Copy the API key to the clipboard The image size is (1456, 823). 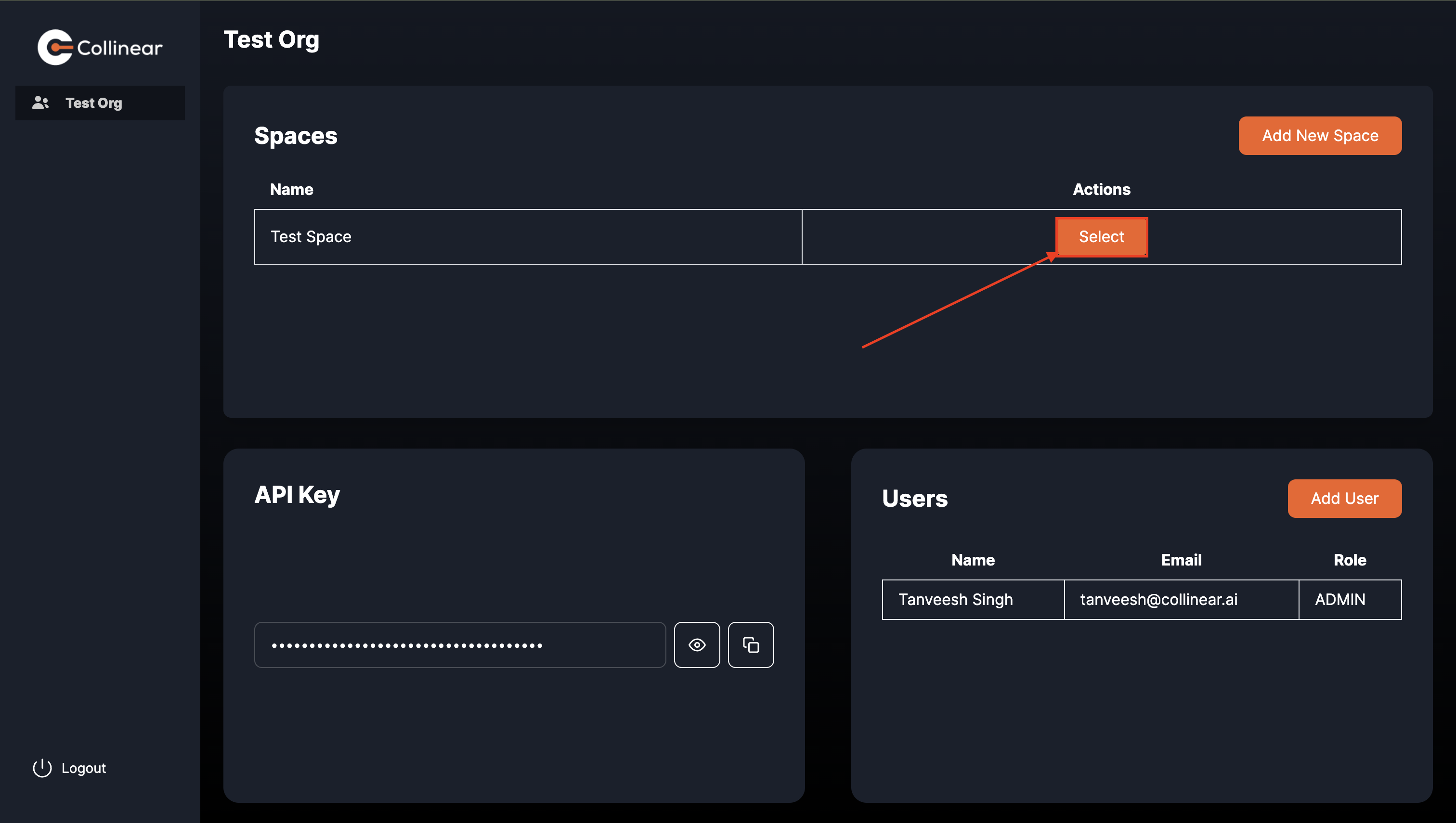(x=750, y=645)
